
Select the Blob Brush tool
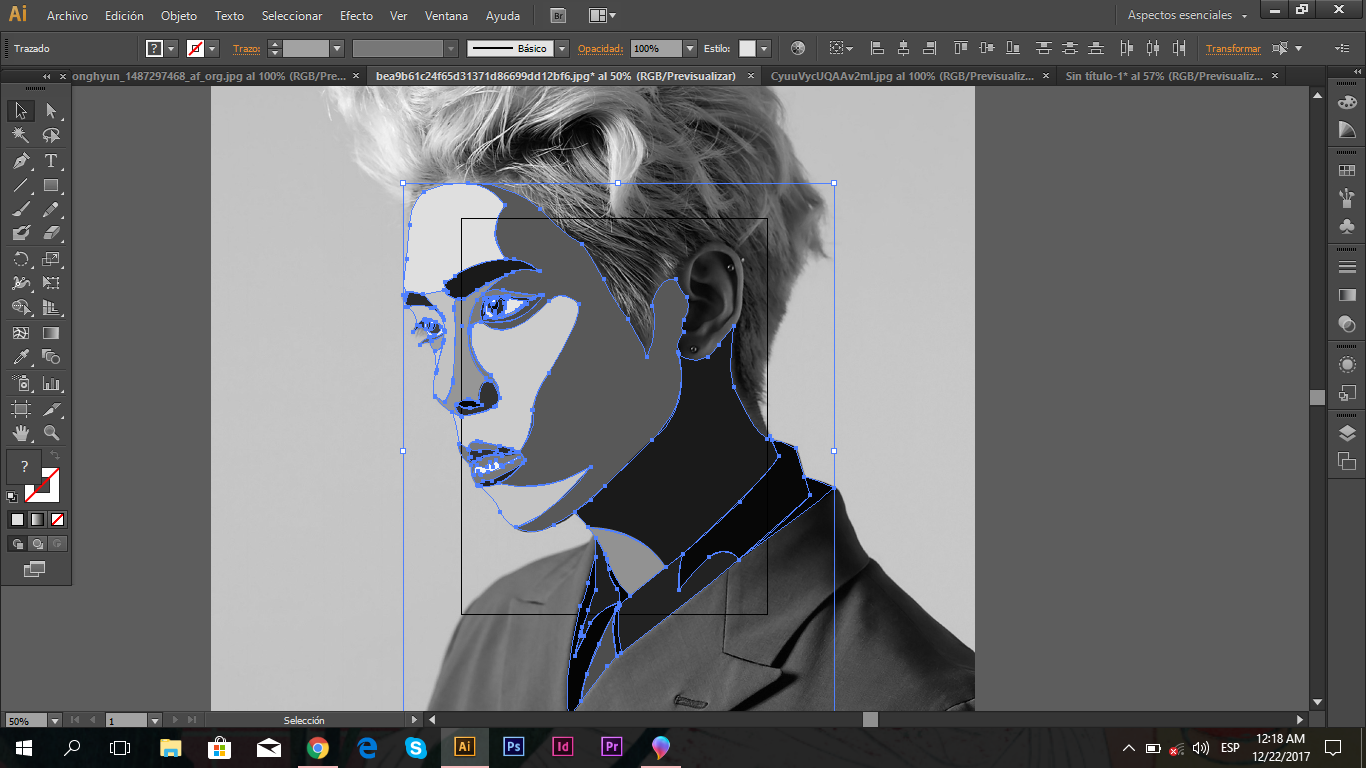(21, 233)
